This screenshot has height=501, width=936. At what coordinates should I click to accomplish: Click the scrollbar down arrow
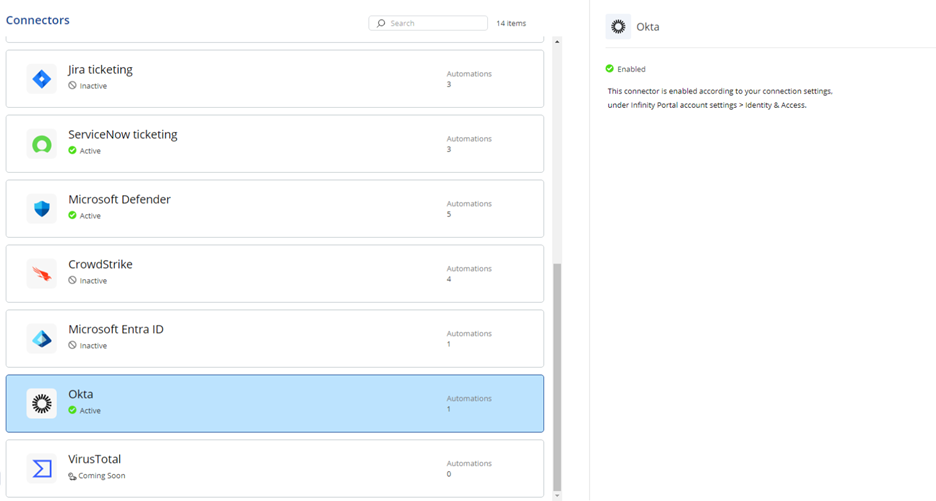pyautogui.click(x=557, y=496)
